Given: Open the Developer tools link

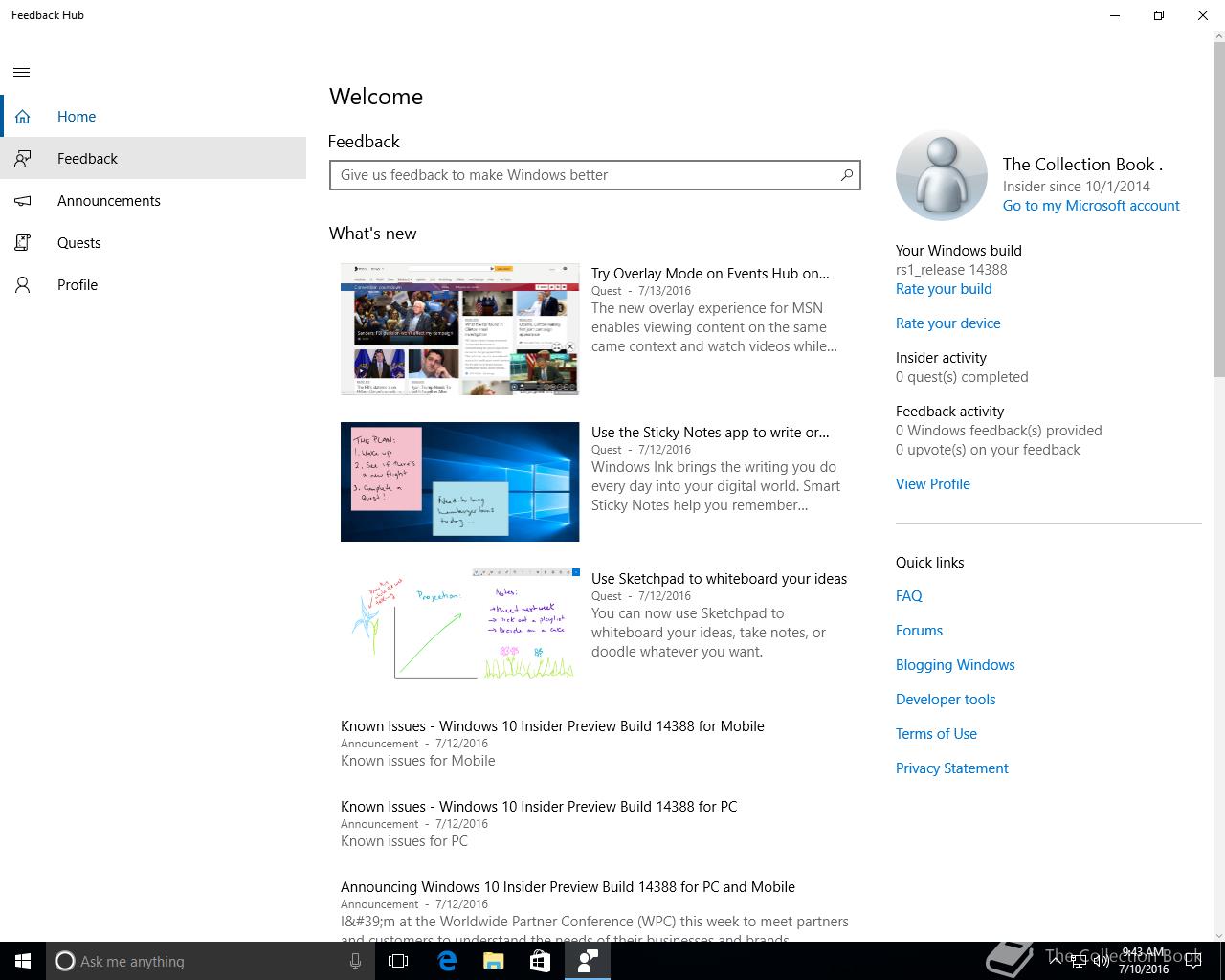Looking at the screenshot, I should (946, 700).
